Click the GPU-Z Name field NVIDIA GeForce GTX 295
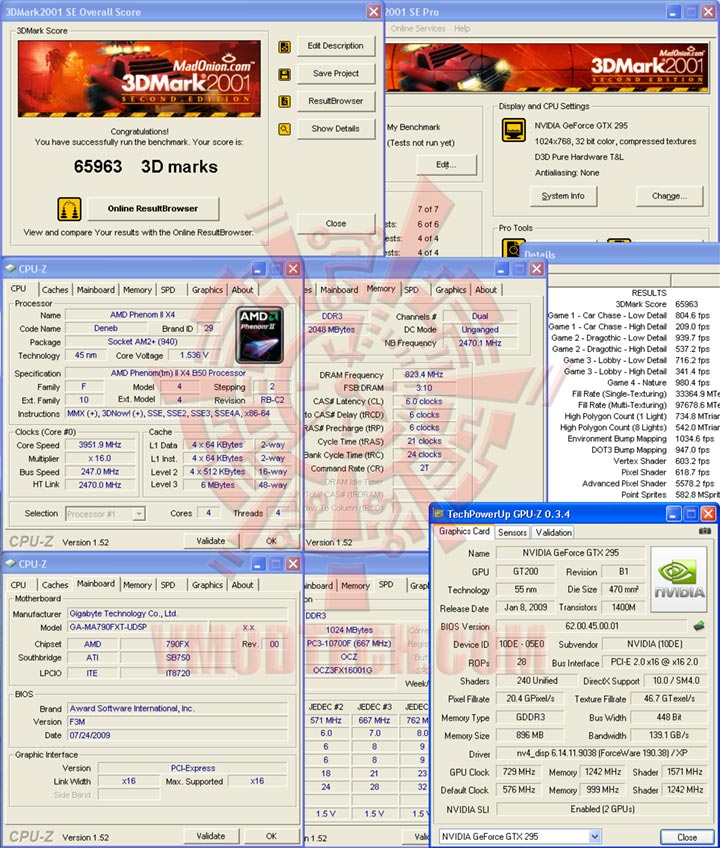The image size is (720, 848). click(x=570, y=553)
